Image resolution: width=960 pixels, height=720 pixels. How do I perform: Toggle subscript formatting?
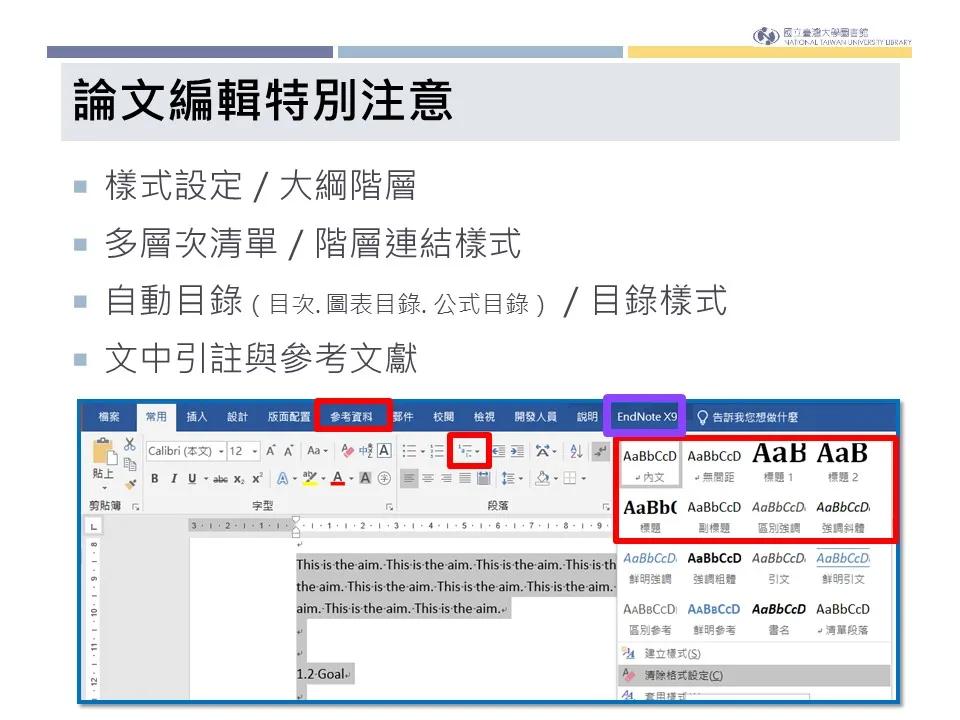238,479
